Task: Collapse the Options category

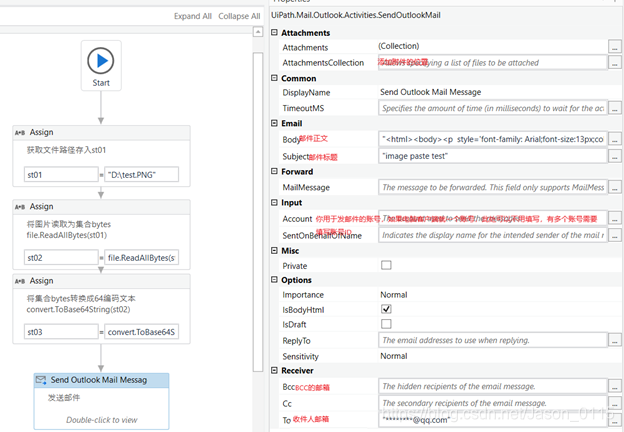Action: coord(274,279)
